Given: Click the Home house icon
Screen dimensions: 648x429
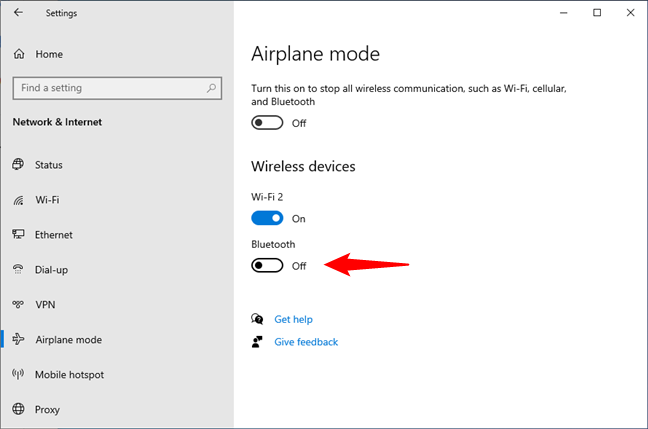Looking at the screenshot, I should click(x=19, y=54).
